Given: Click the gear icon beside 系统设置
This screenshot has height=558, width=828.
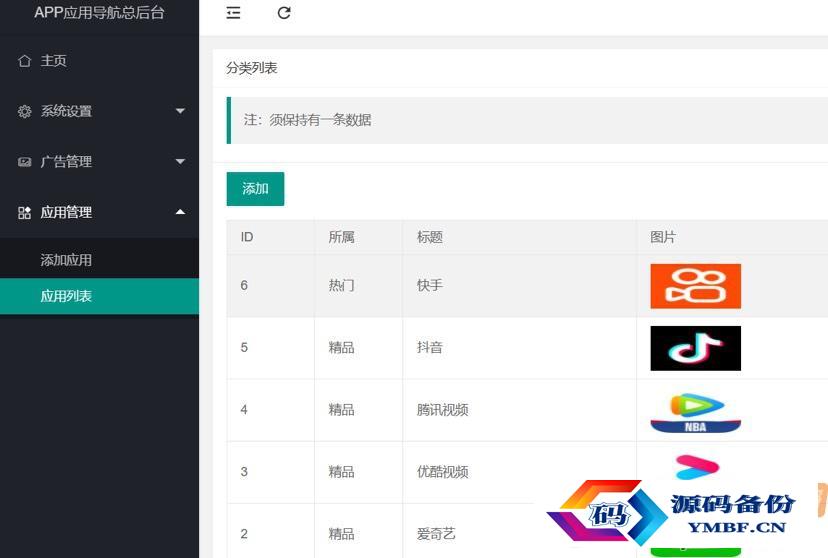Looking at the screenshot, I should tap(24, 111).
